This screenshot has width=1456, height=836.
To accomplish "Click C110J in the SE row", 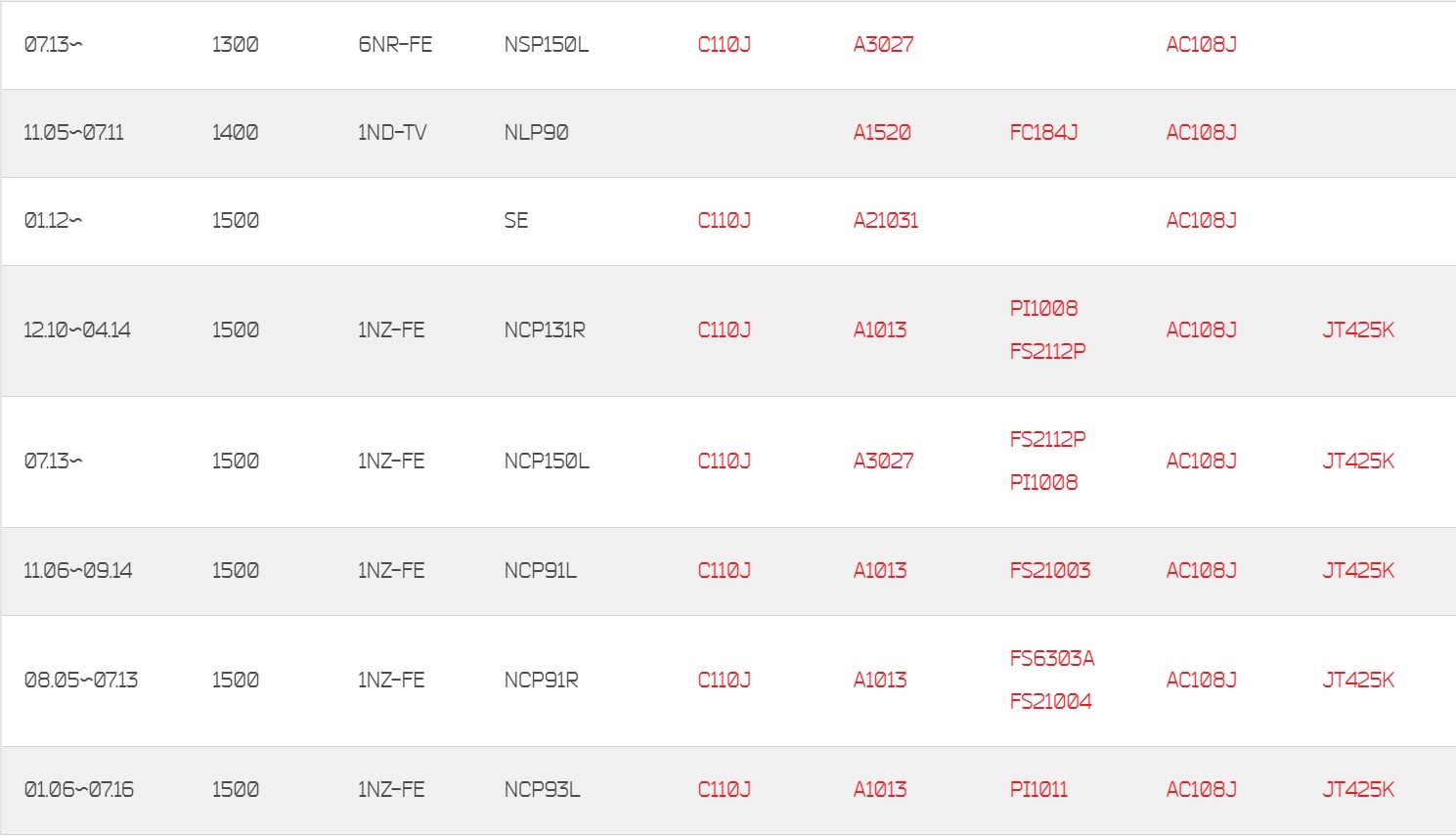I will tap(724, 220).
